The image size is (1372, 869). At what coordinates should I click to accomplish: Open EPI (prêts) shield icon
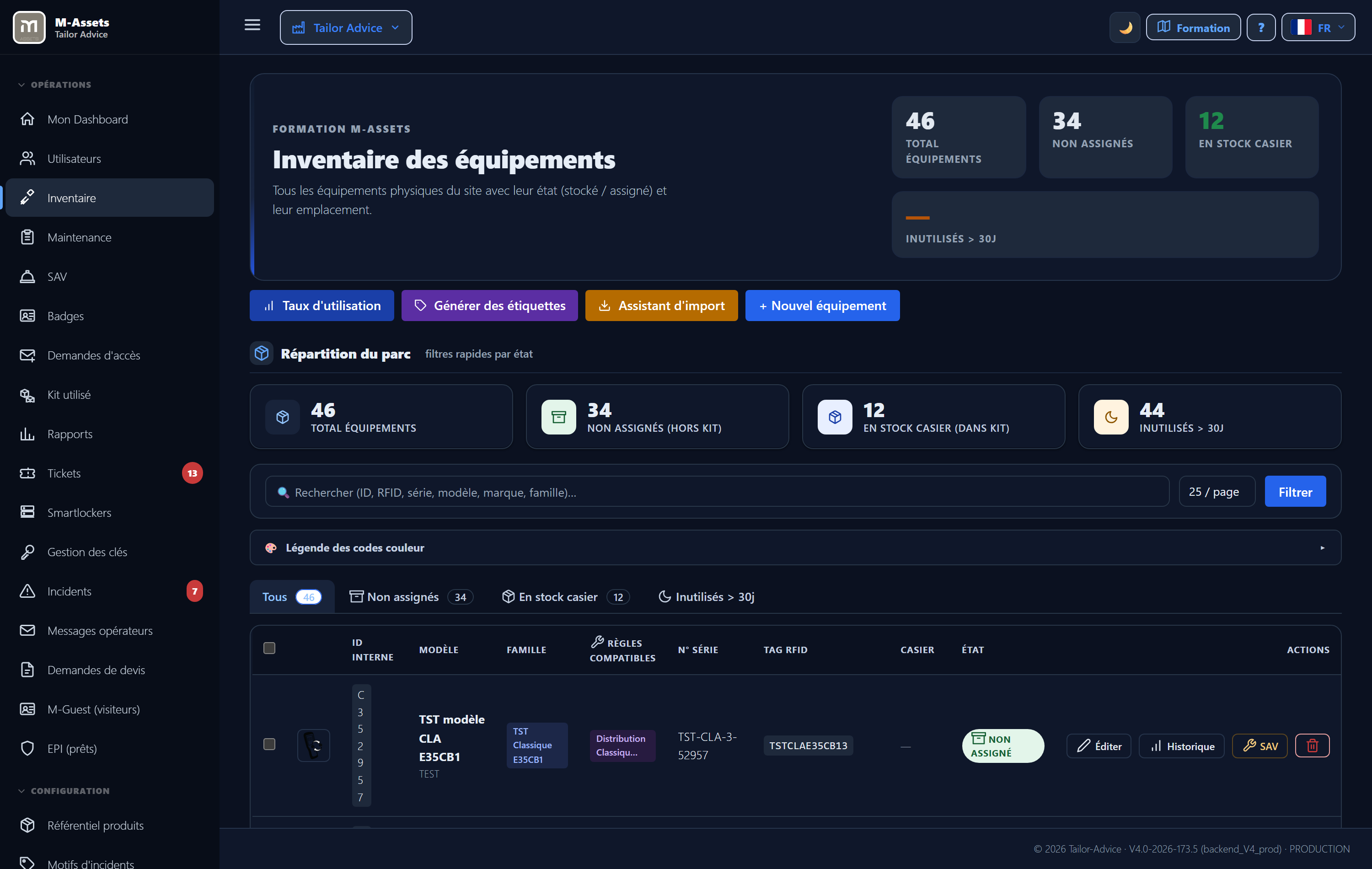(x=27, y=748)
